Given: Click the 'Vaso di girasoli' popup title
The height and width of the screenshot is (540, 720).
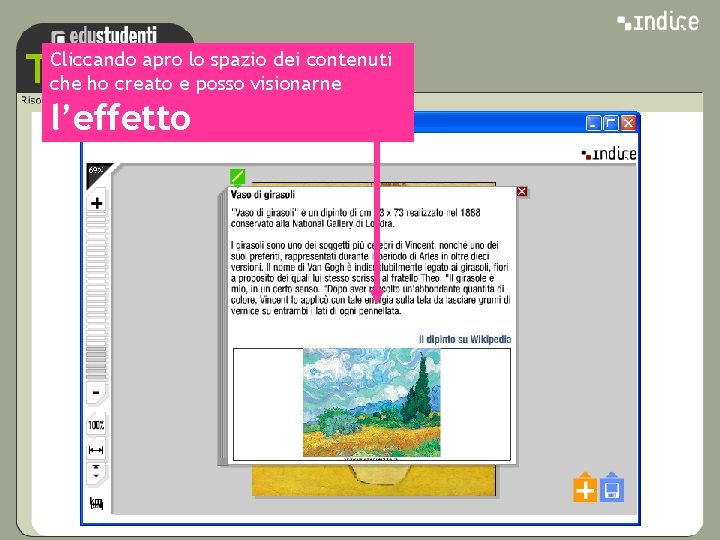Looking at the screenshot, I should click(263, 195).
